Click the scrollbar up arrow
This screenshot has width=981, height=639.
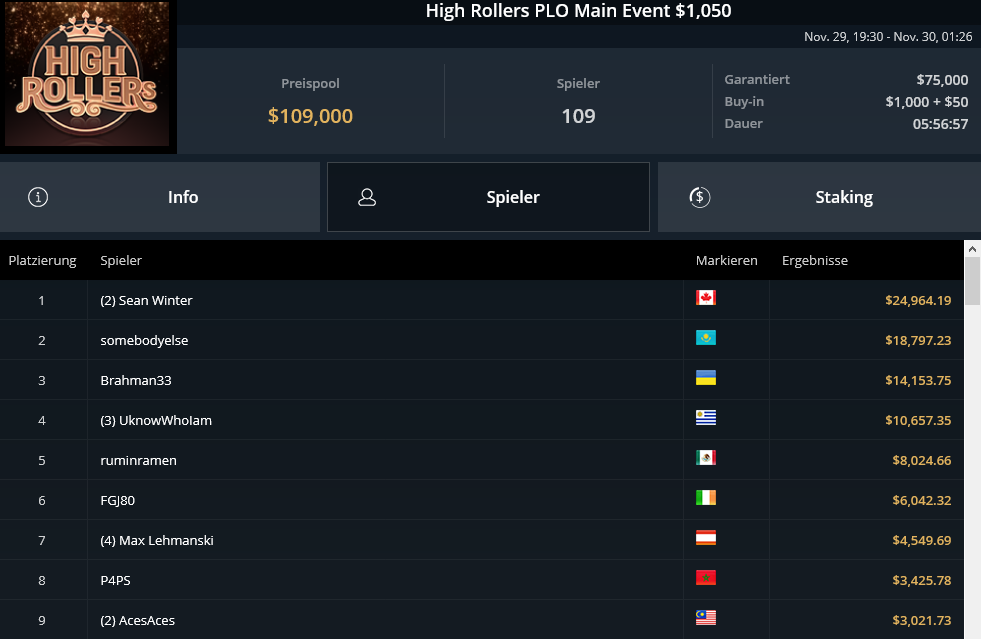pyautogui.click(x=972, y=247)
